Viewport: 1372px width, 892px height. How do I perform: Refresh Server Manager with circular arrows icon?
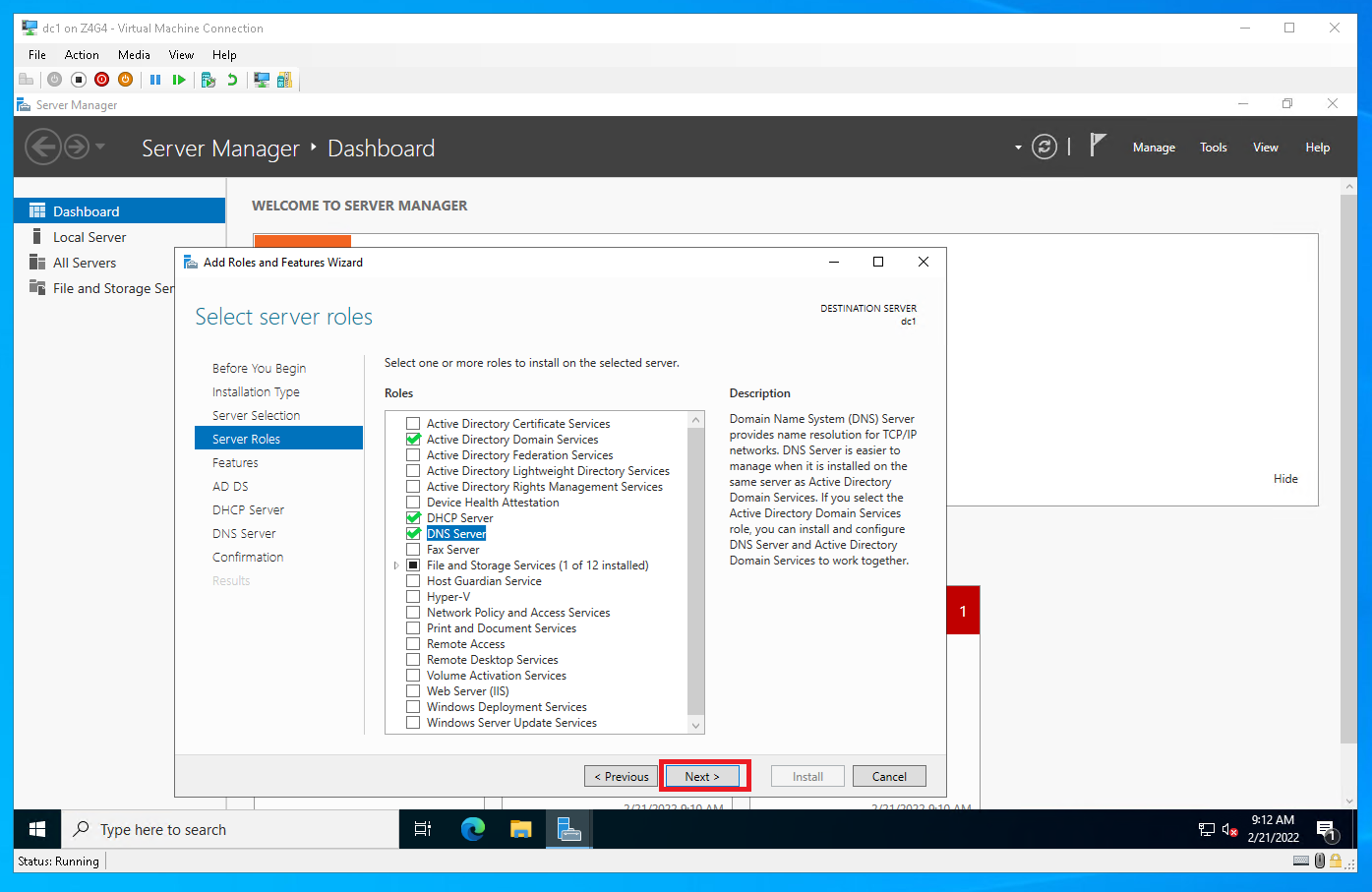click(1044, 148)
